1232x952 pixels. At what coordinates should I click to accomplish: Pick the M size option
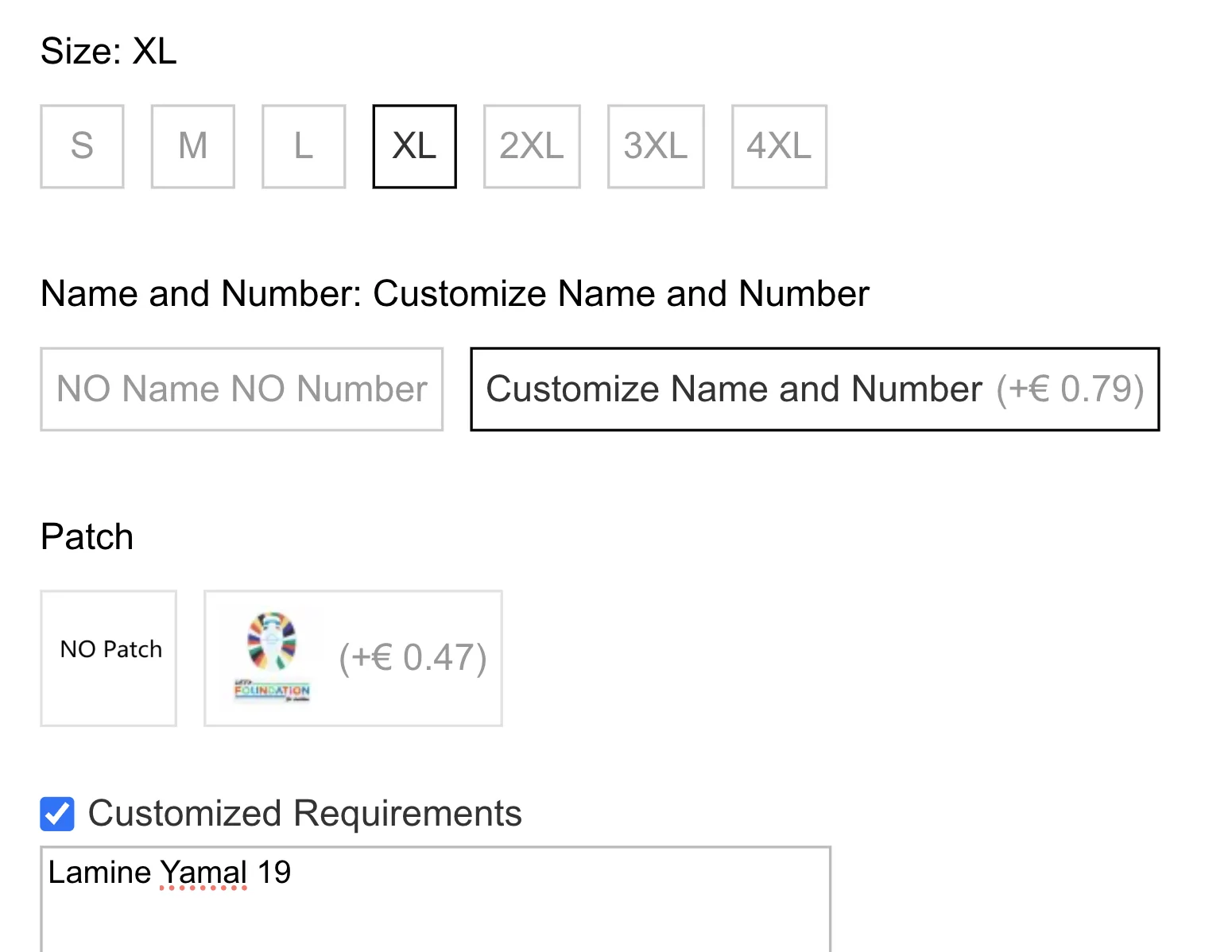[193, 146]
